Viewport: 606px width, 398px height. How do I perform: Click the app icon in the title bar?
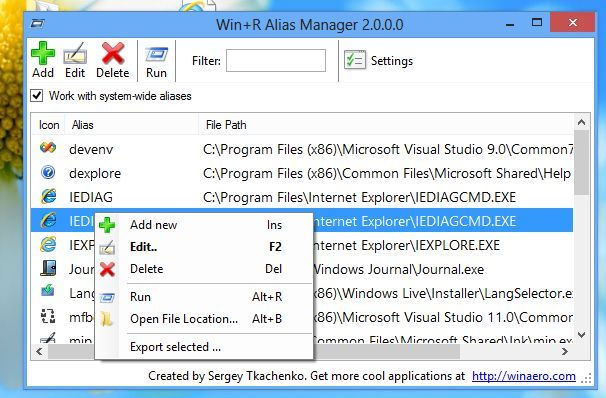pyautogui.click(x=37, y=24)
